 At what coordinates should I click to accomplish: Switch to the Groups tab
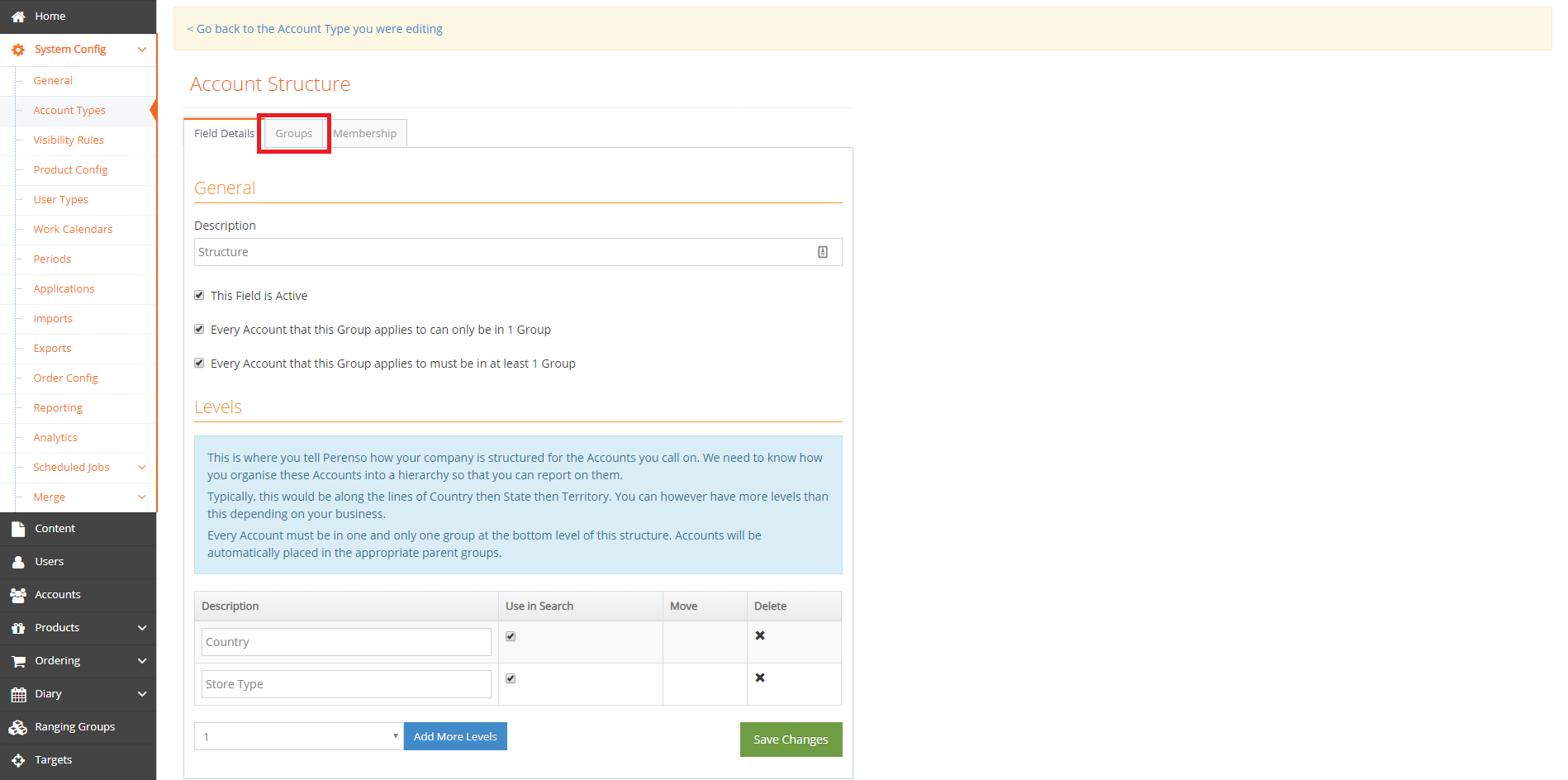click(294, 133)
